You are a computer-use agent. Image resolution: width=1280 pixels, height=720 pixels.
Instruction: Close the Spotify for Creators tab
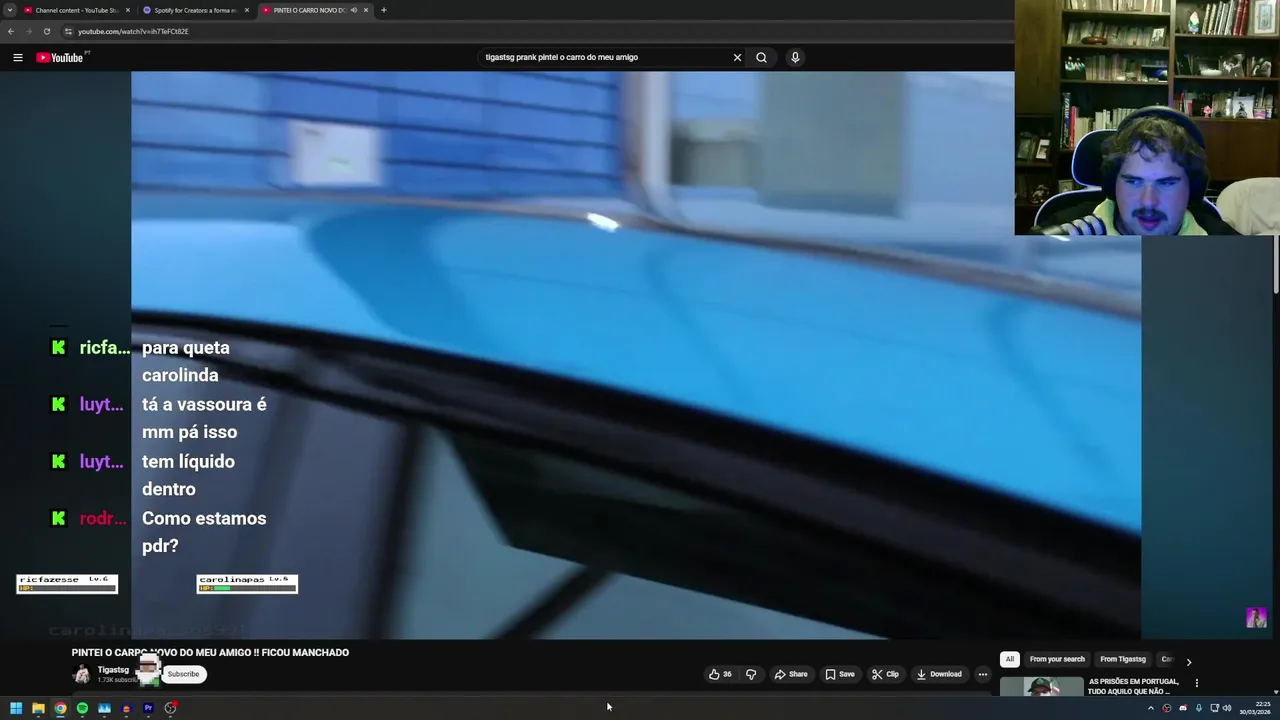pyautogui.click(x=246, y=10)
